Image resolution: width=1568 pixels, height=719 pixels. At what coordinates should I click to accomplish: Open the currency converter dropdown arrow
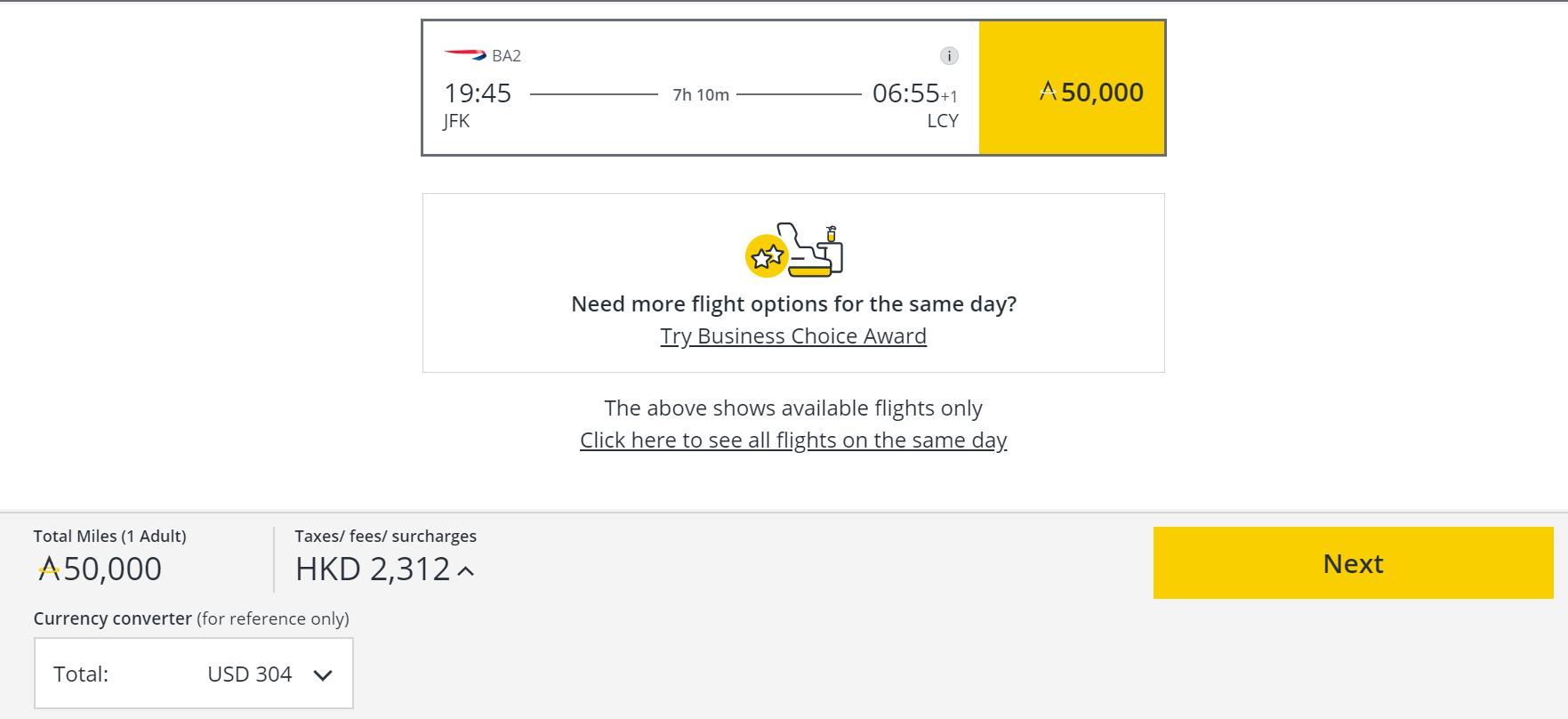(323, 675)
